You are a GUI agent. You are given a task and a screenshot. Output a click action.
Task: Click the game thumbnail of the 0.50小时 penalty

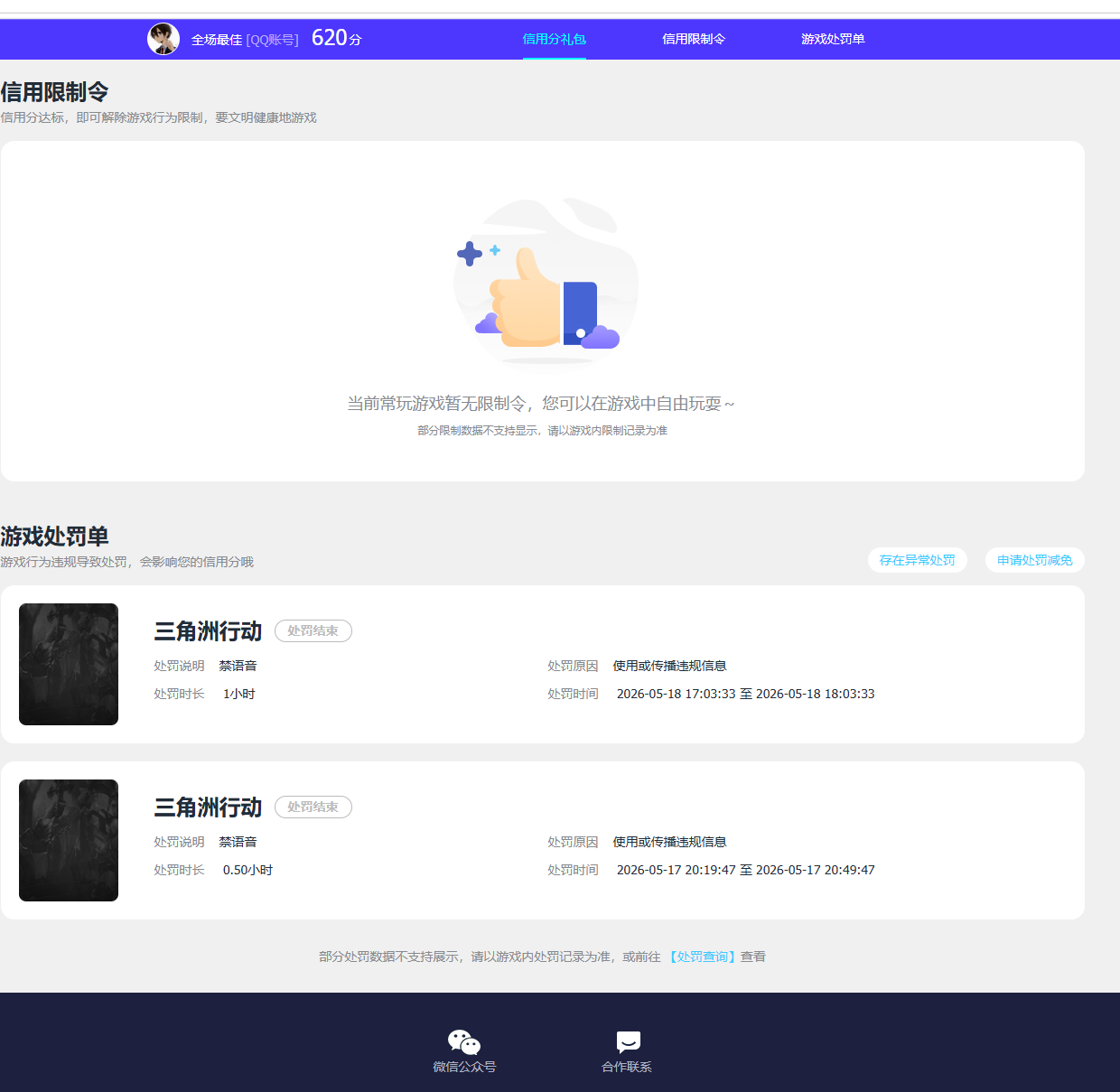coord(69,840)
